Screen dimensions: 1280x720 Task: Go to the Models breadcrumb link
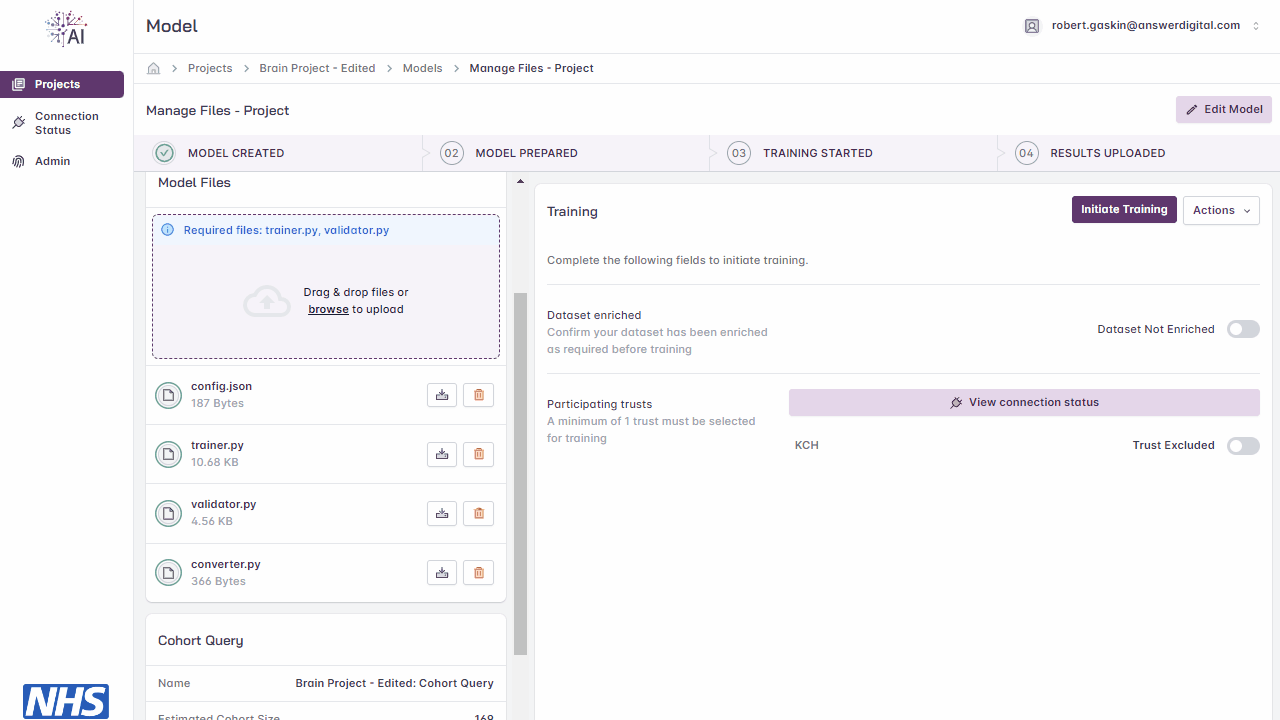422,68
